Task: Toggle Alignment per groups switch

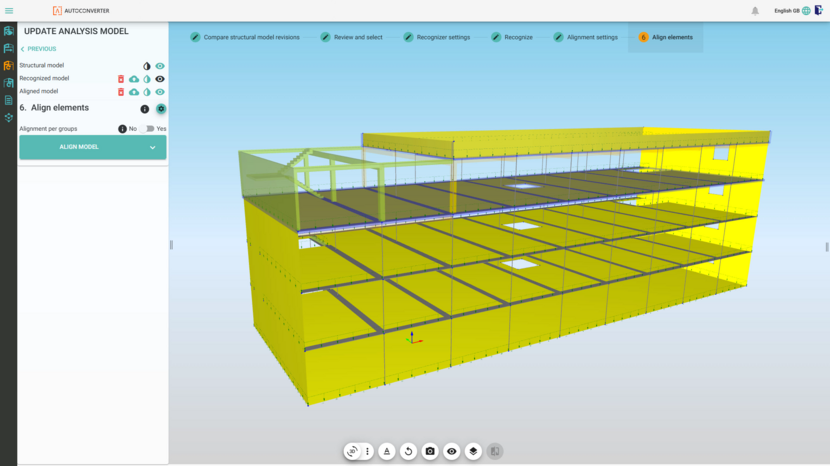Action: (x=148, y=129)
